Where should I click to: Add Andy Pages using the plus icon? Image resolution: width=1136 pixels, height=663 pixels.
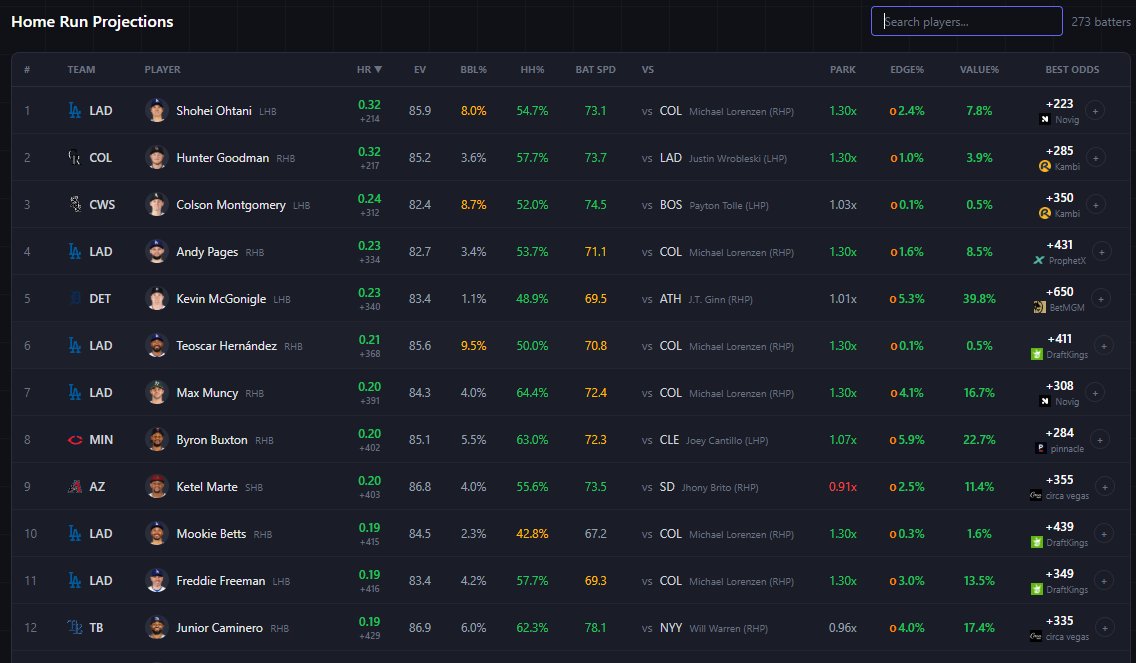(1101, 252)
